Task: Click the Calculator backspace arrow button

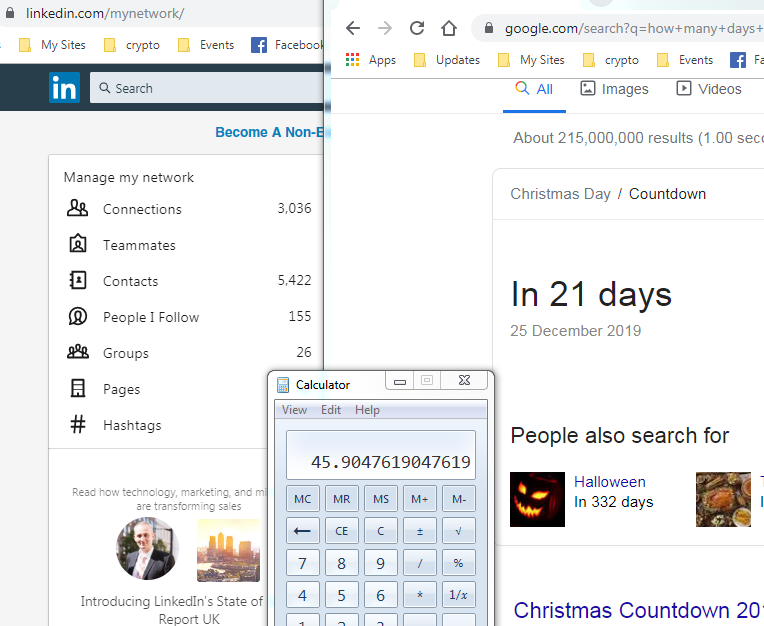Action: pyautogui.click(x=303, y=531)
